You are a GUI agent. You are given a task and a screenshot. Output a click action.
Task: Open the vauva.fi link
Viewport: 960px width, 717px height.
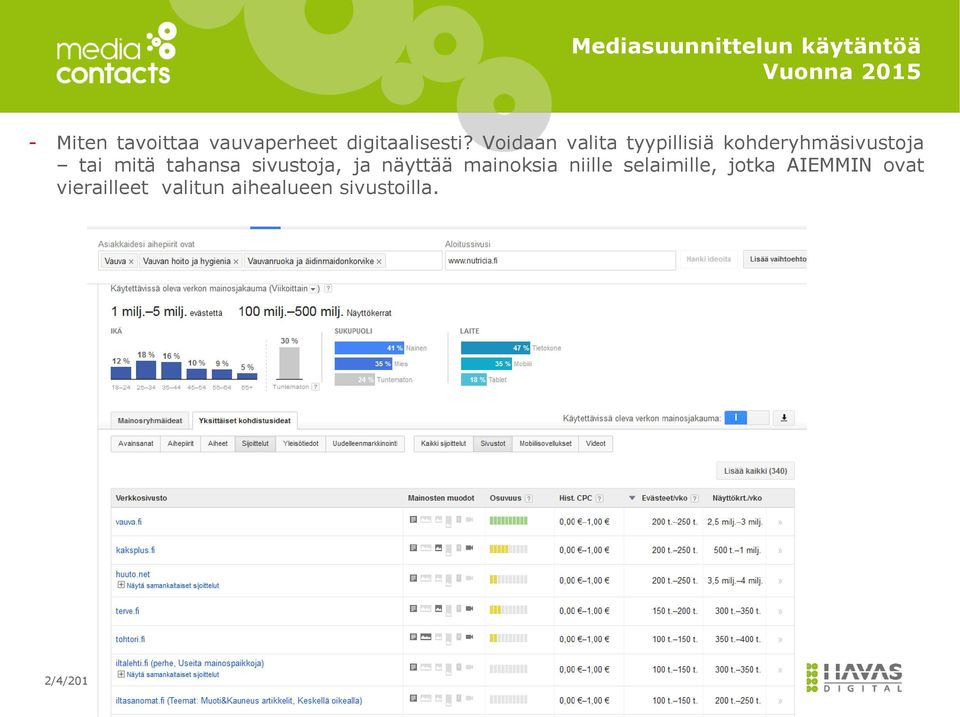(x=129, y=522)
